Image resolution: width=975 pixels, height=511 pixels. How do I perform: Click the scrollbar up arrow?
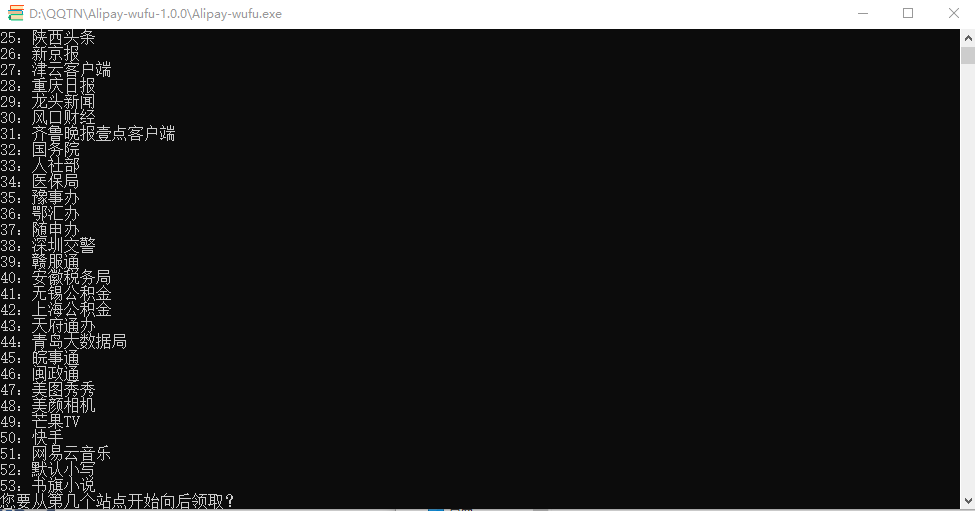[967, 36]
